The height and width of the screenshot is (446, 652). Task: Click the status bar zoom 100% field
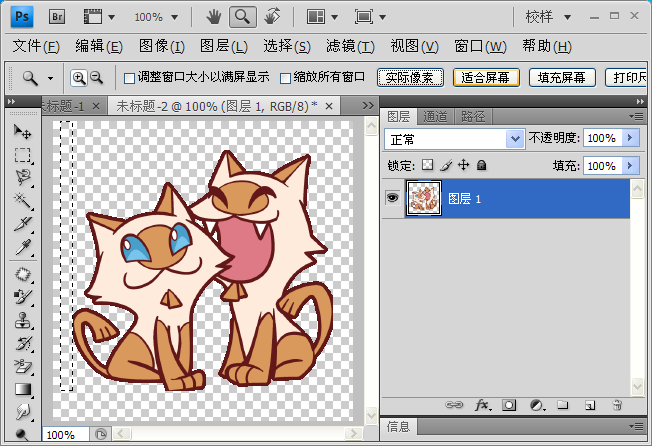click(x=65, y=435)
